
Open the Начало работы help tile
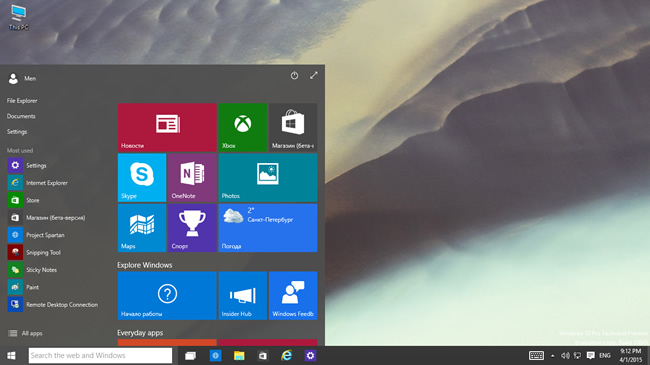click(167, 295)
